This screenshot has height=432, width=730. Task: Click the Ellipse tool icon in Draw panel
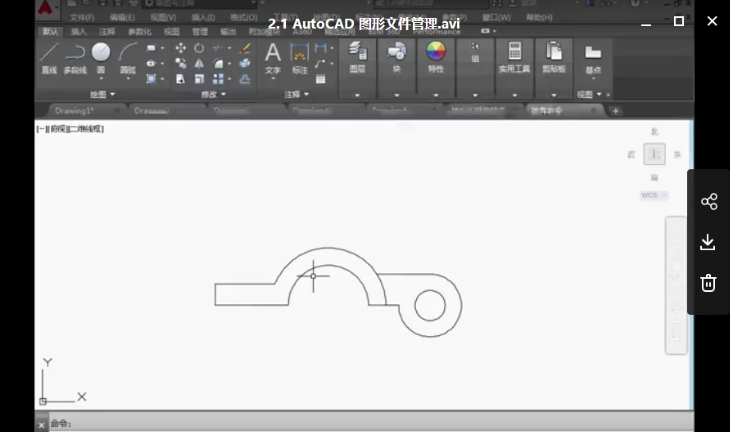pos(151,63)
